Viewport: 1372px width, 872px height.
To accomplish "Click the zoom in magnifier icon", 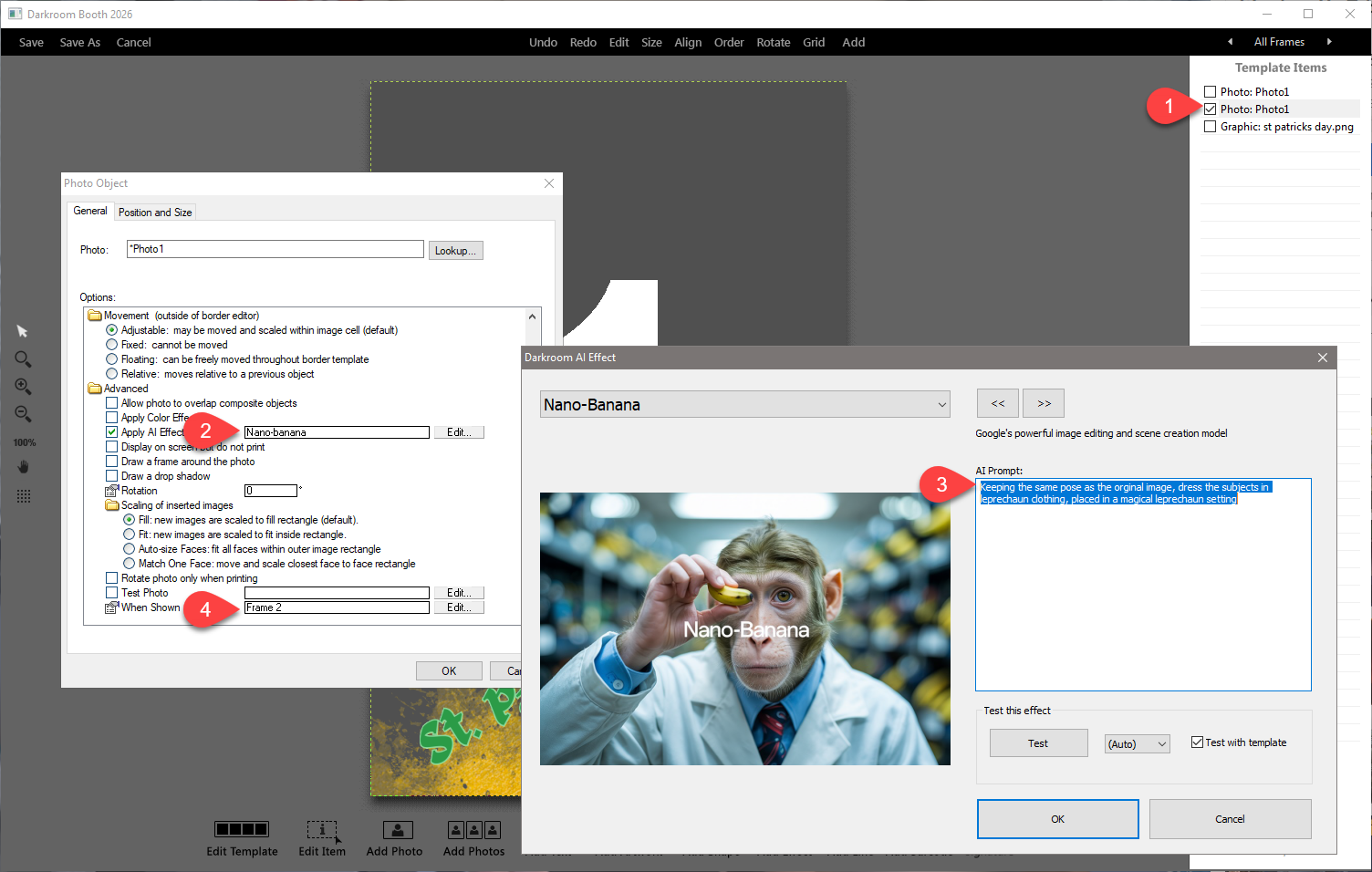I will click(23, 387).
